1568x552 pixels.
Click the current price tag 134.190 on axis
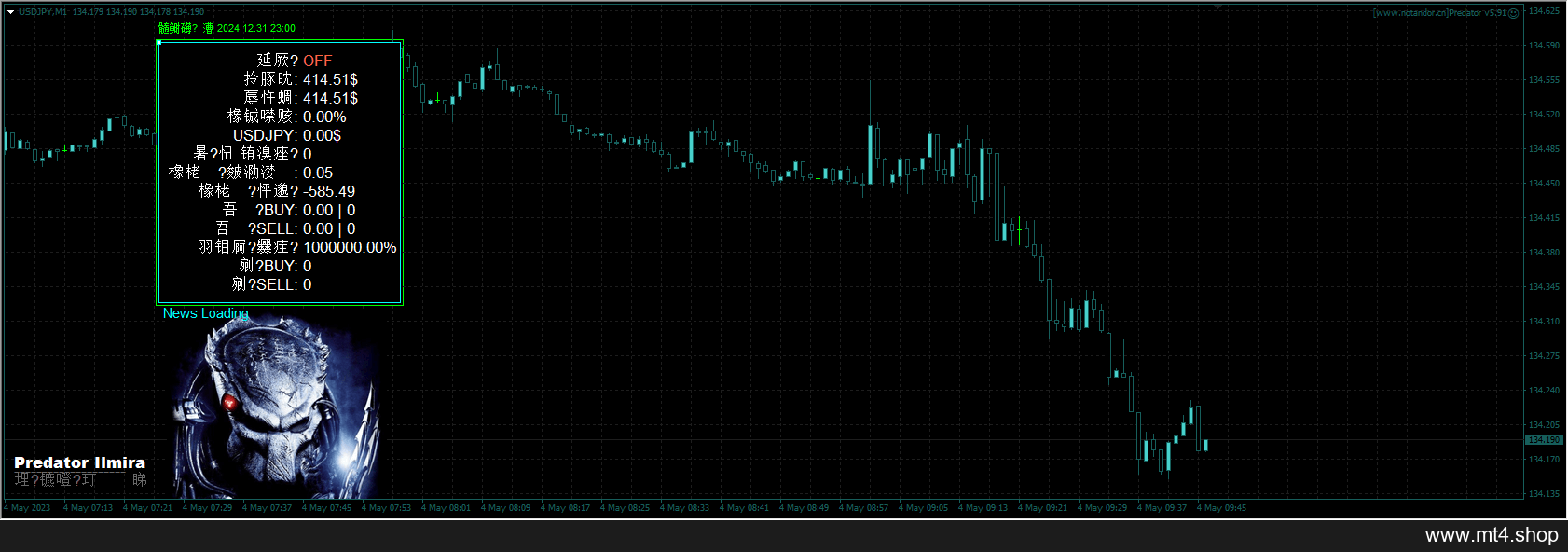pyautogui.click(x=1543, y=439)
